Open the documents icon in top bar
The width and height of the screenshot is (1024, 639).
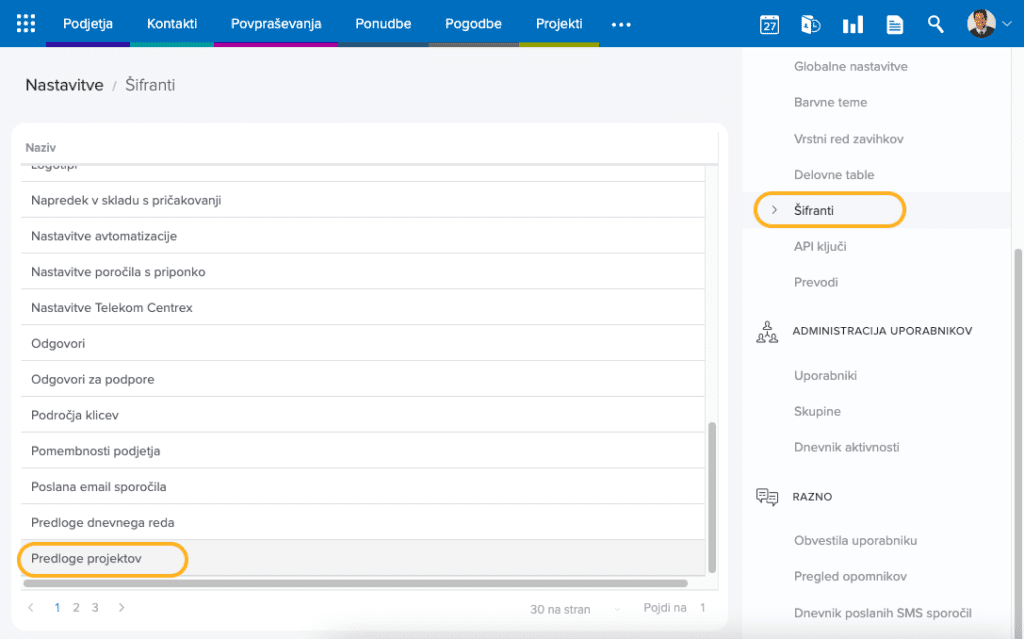(894, 25)
